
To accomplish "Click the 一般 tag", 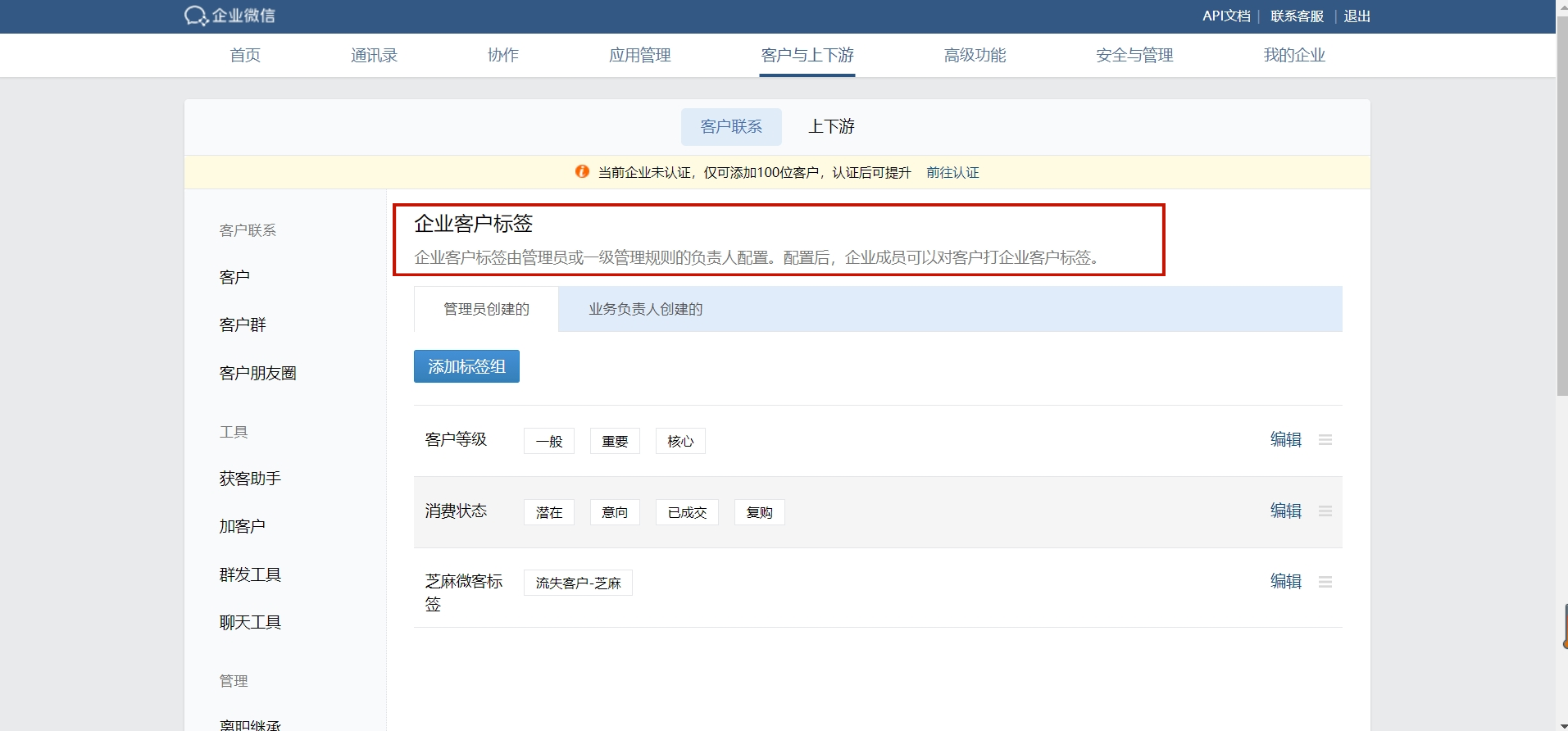I will (x=549, y=441).
